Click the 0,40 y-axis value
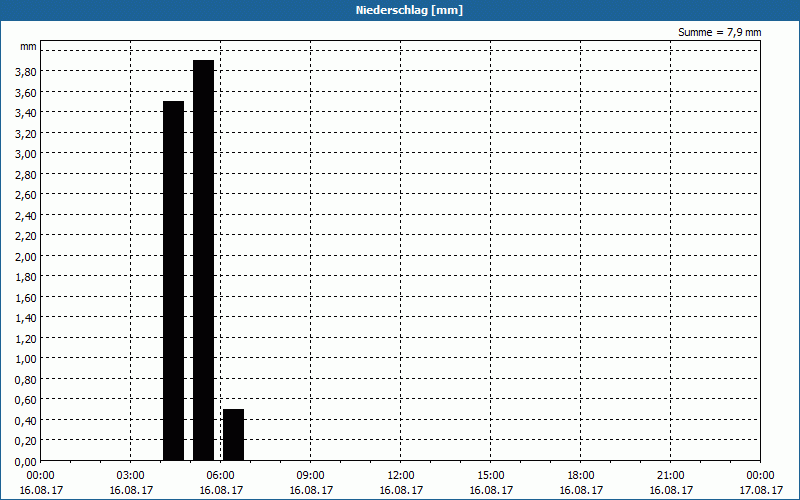This screenshot has height=500, width=800. (x=26, y=420)
